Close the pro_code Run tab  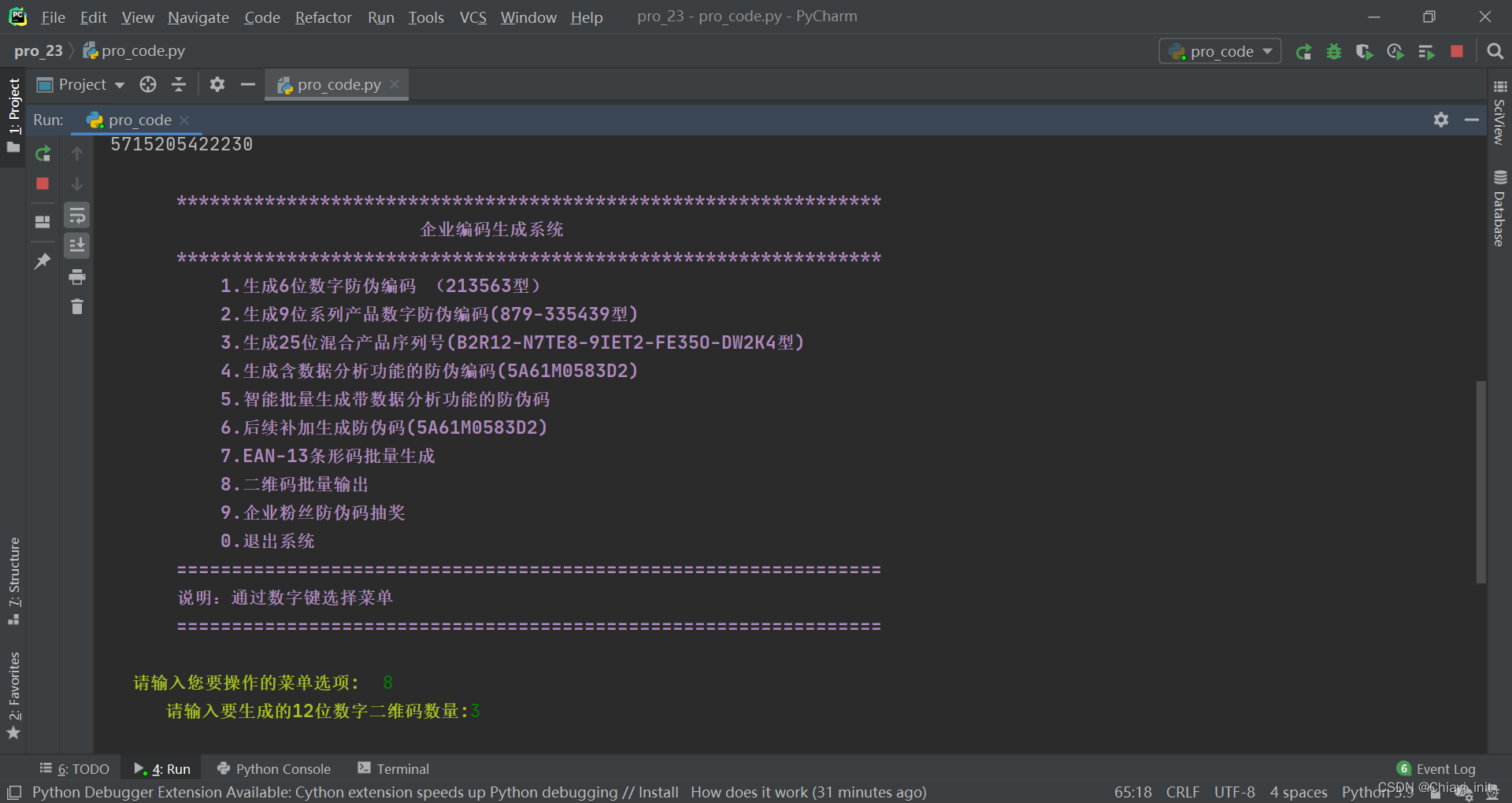(184, 120)
